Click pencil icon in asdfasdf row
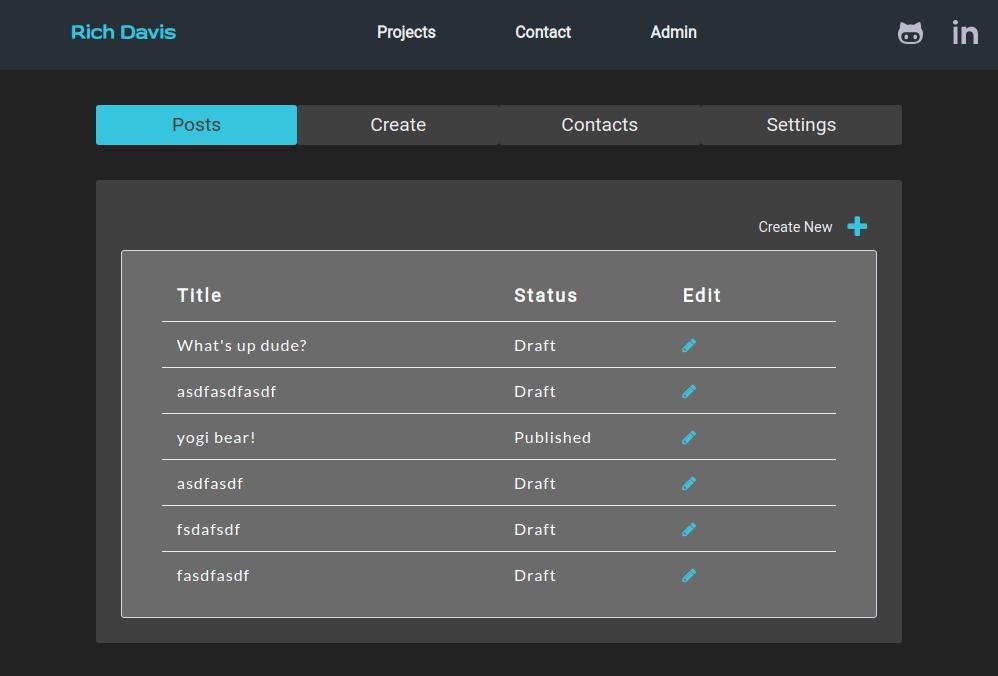The image size is (998, 676). 689,483
